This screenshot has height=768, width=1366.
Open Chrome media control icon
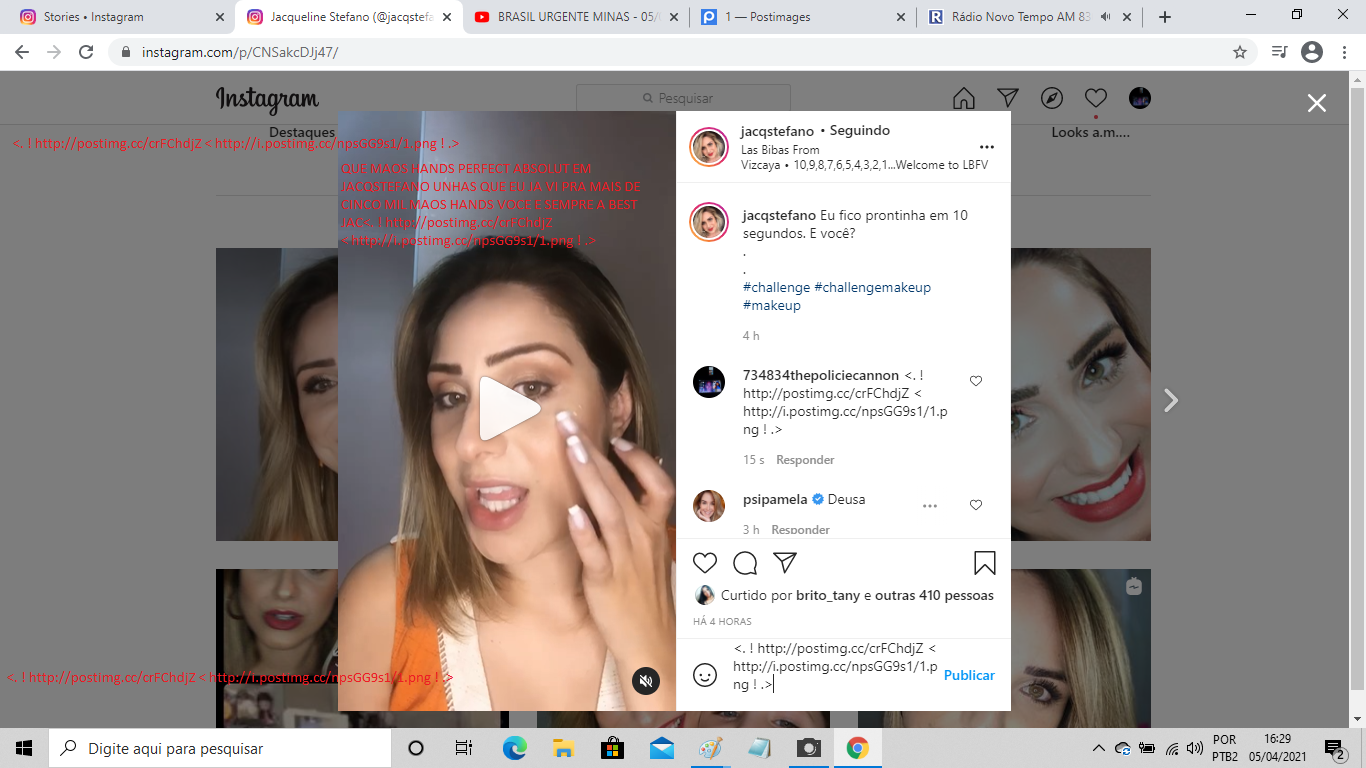[x=1279, y=52]
